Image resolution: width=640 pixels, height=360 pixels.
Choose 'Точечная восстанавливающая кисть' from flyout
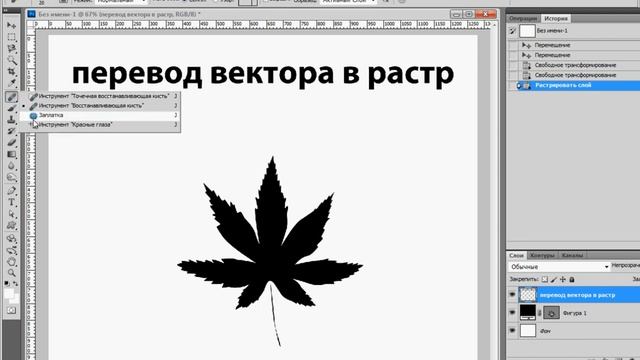100,96
